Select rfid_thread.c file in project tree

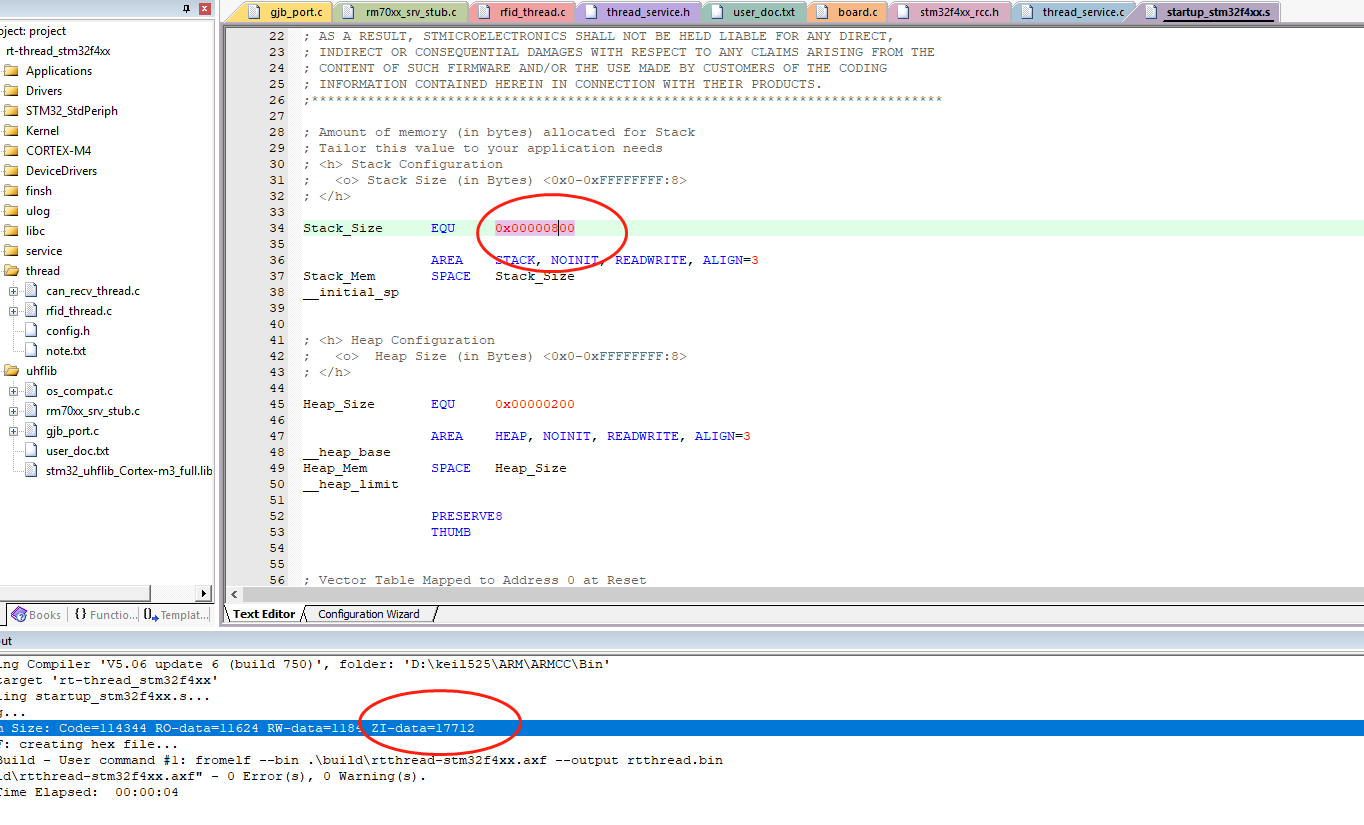coord(79,311)
